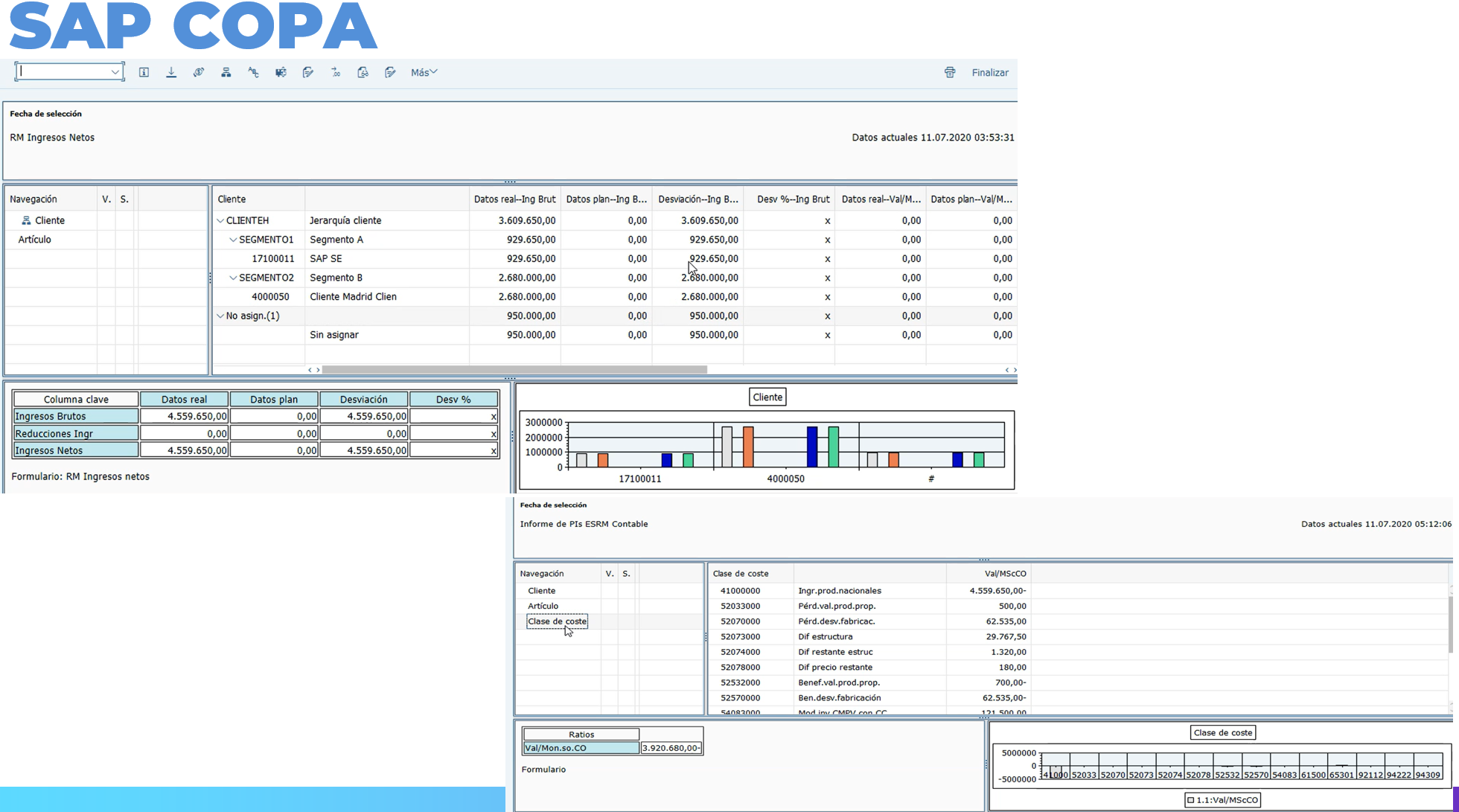
Task: Click the Sin asignar row label
Action: pos(334,335)
